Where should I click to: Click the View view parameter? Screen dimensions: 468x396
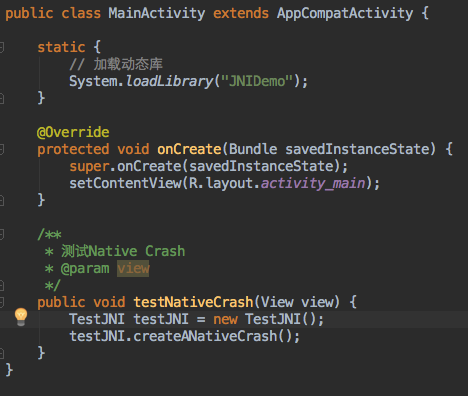click(x=297, y=302)
